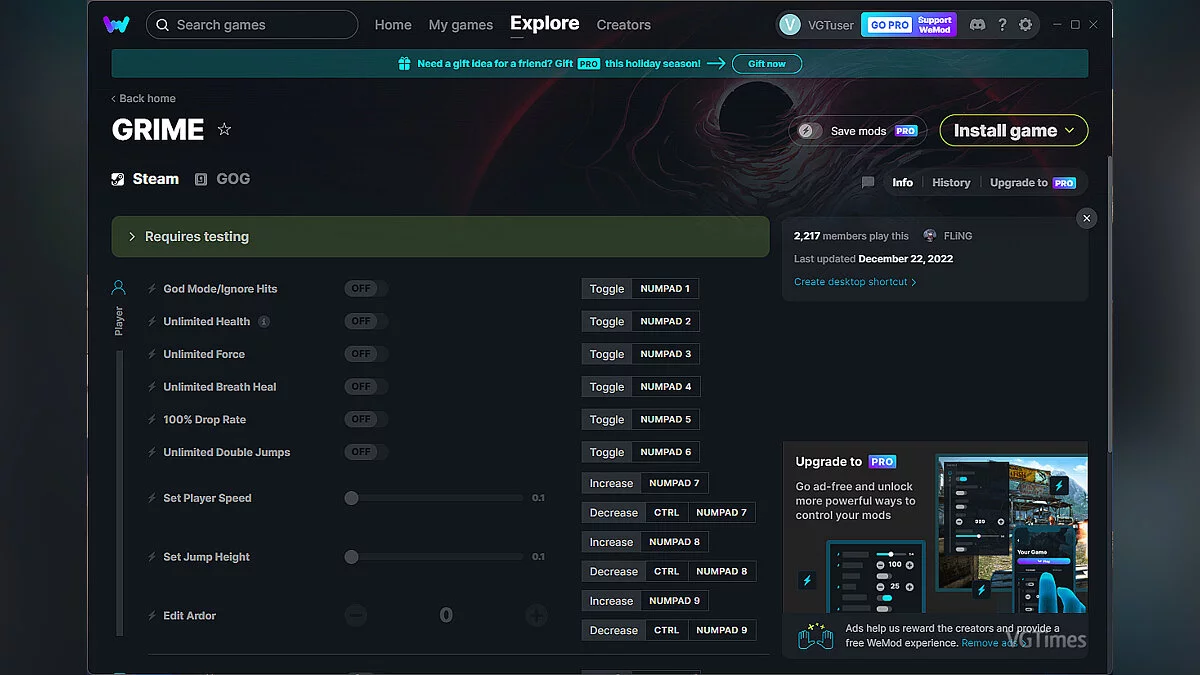Increase Ardor with the plus button
This screenshot has height=675, width=1200.
536,616
